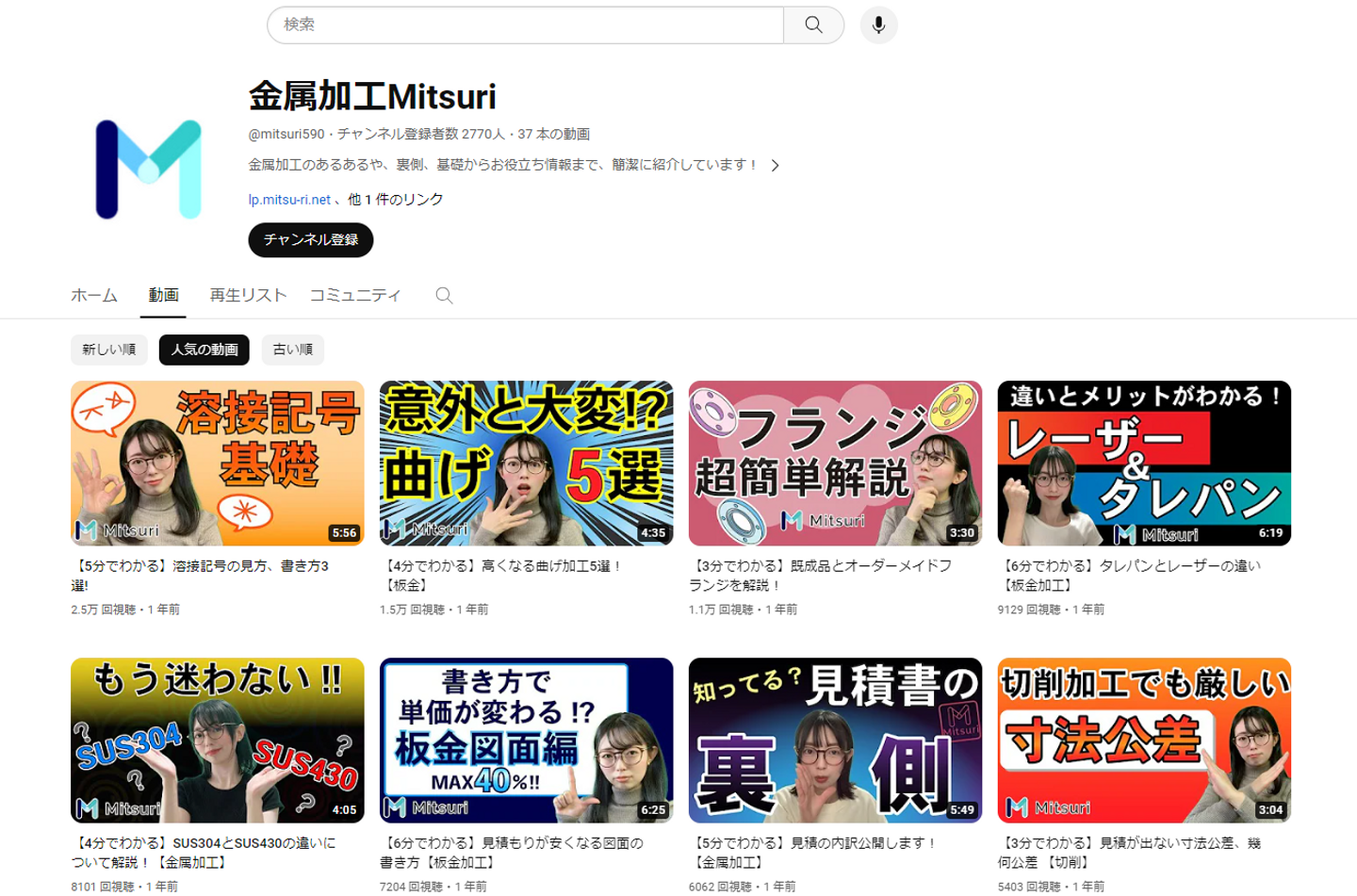Screen dimensions: 1357x896
Task: Click the 7204 回視聴 view count
Action: pyautogui.click(x=412, y=887)
